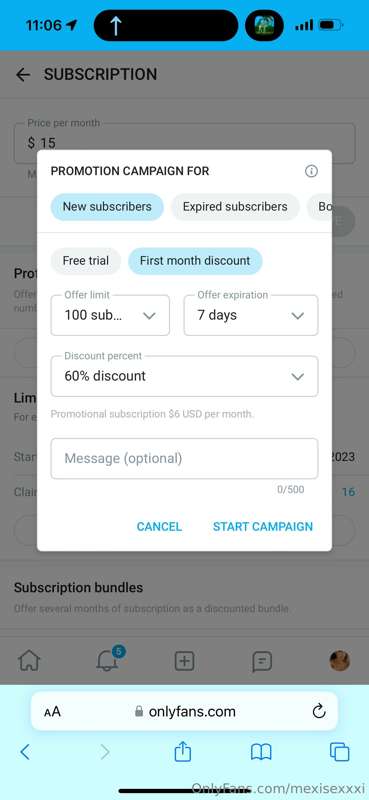Image resolution: width=369 pixels, height=800 pixels.
Task: Tap the info icon in promotion dialog
Action: point(311,171)
